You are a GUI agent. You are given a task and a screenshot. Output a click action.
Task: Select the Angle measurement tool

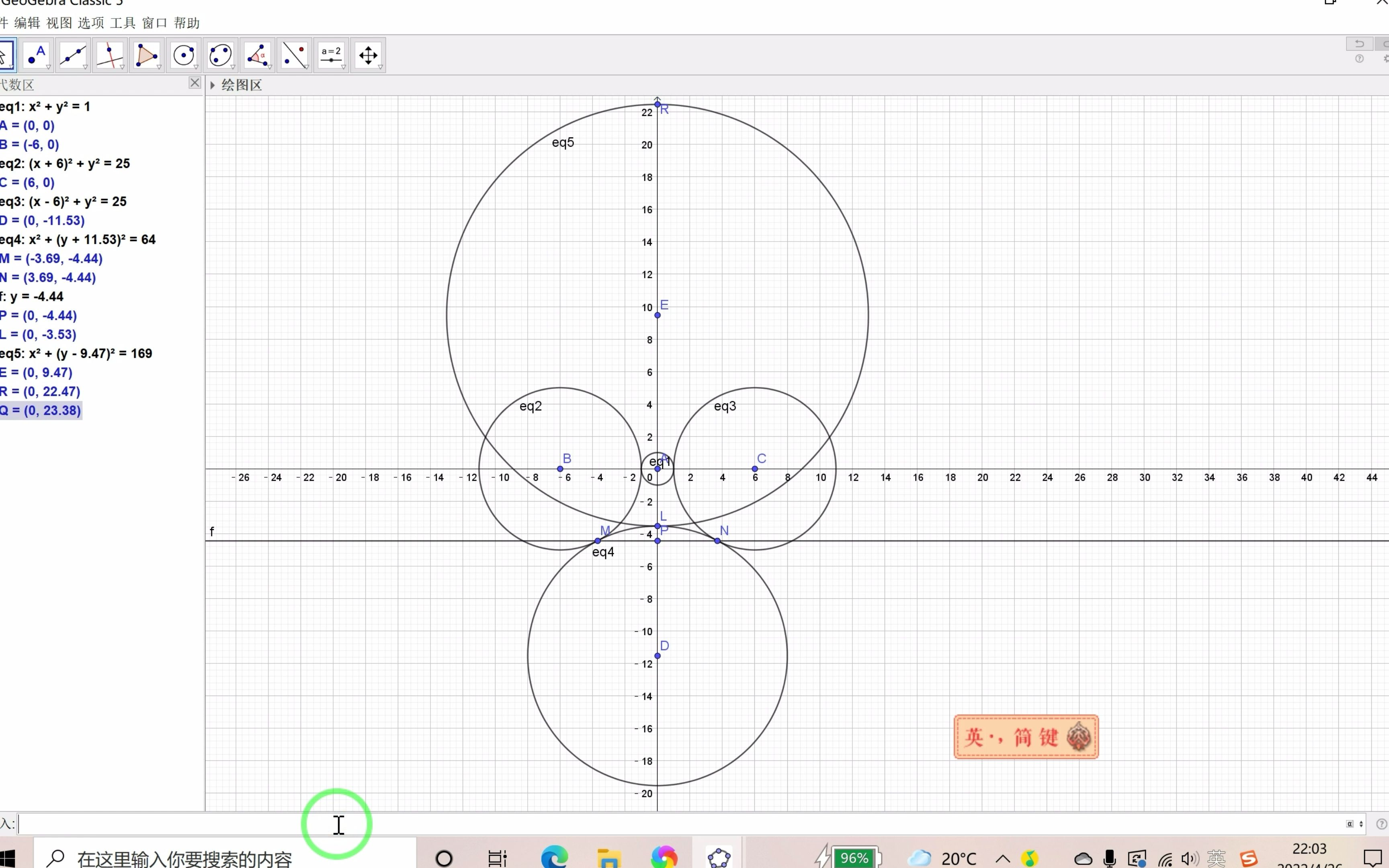coord(257,55)
